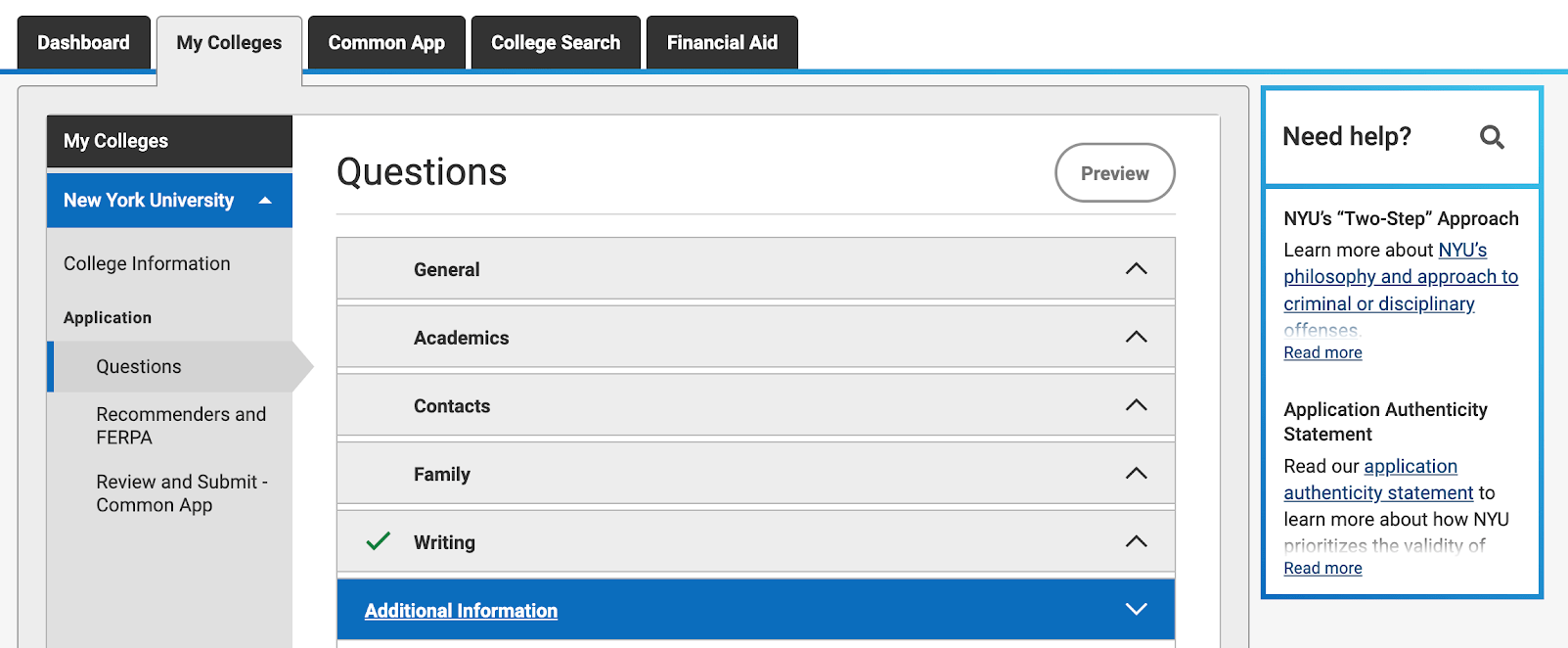
Task: Click the green checkmark beside Writing
Action: [378, 541]
